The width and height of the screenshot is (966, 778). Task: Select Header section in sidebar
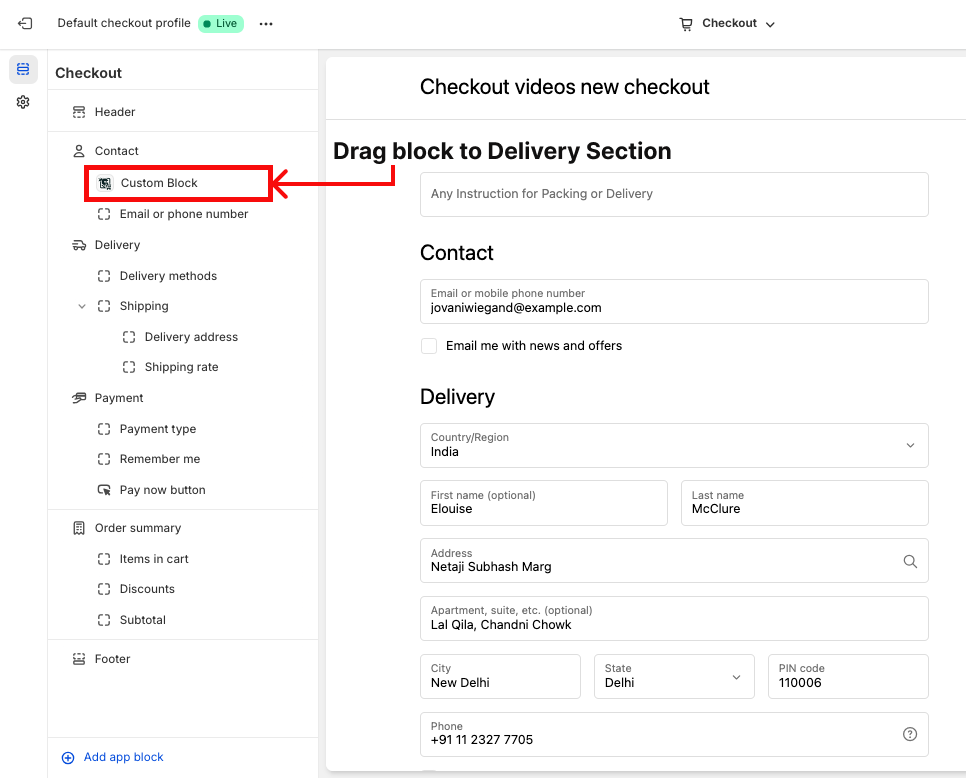click(115, 112)
